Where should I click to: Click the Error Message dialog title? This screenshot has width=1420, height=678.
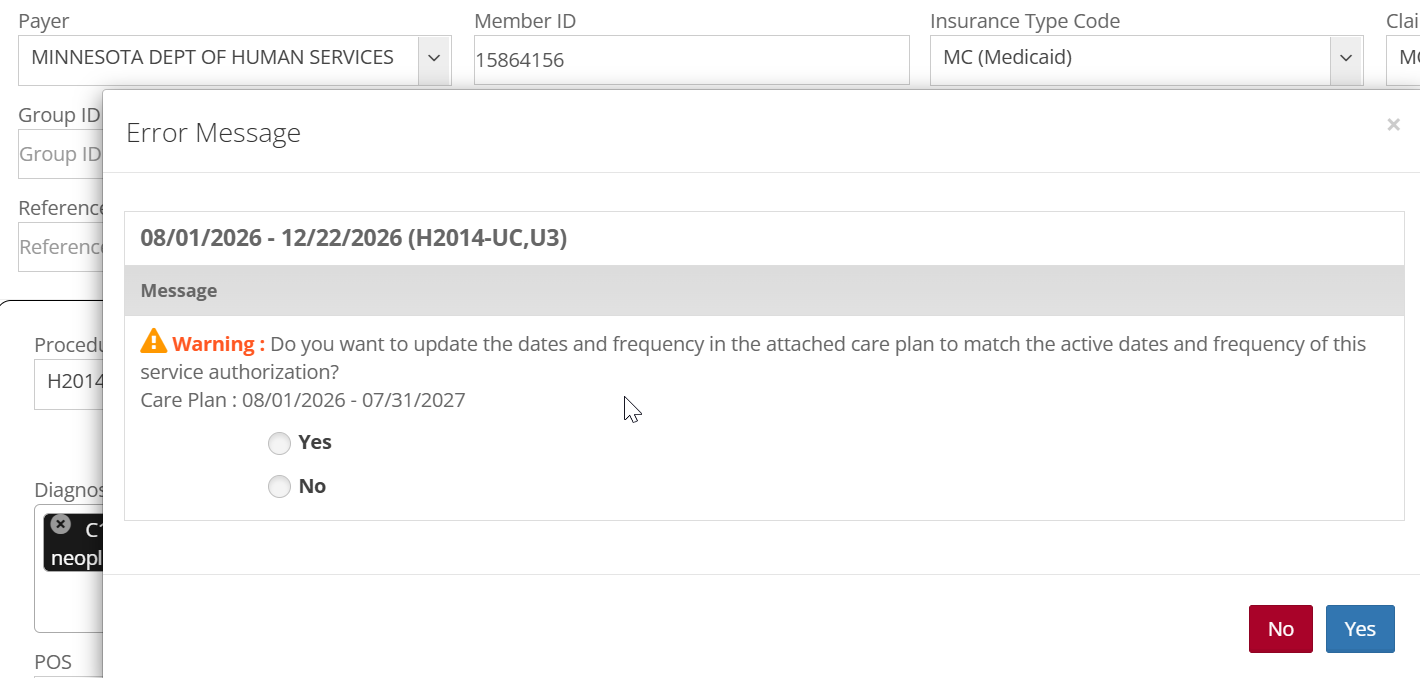pos(213,133)
